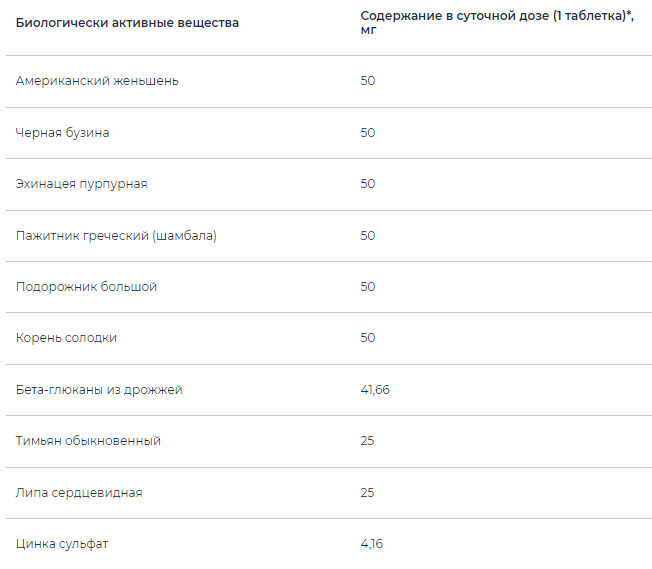652x569 pixels.
Task: Click the 'Корень солодки' ingredient name
Action: click(x=66, y=338)
